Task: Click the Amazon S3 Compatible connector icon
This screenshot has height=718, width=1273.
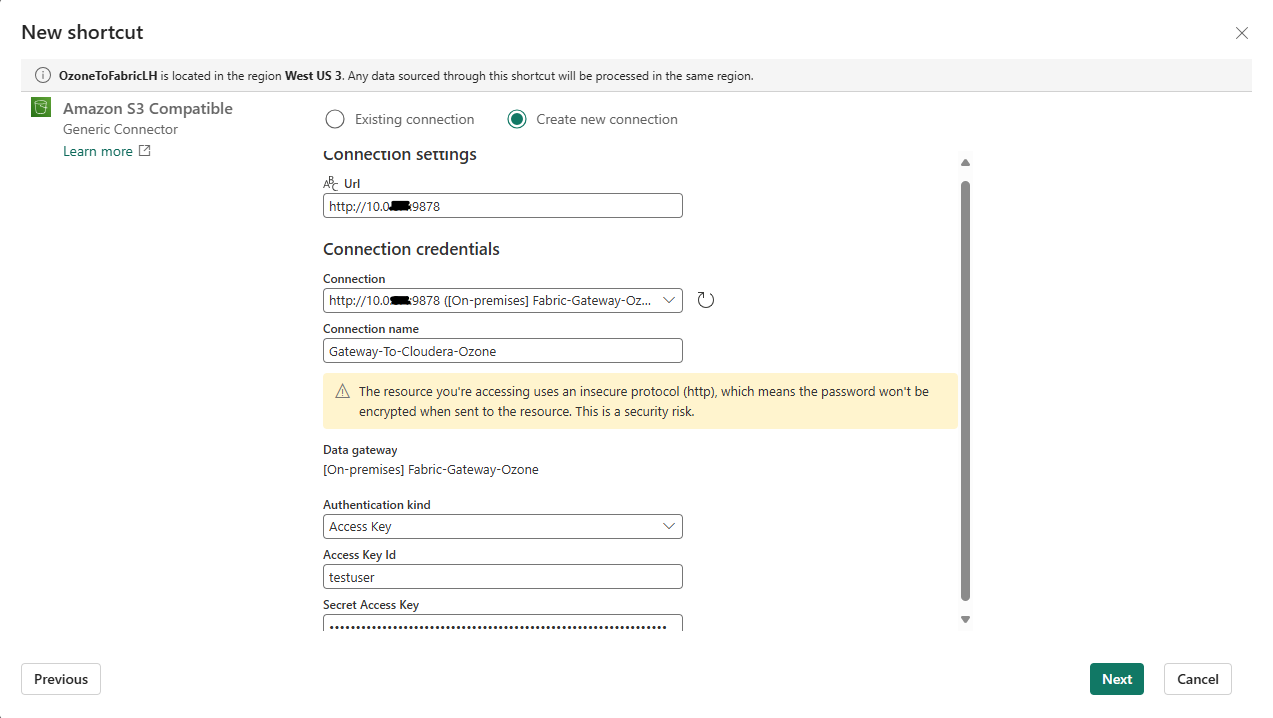Action: 41,106
